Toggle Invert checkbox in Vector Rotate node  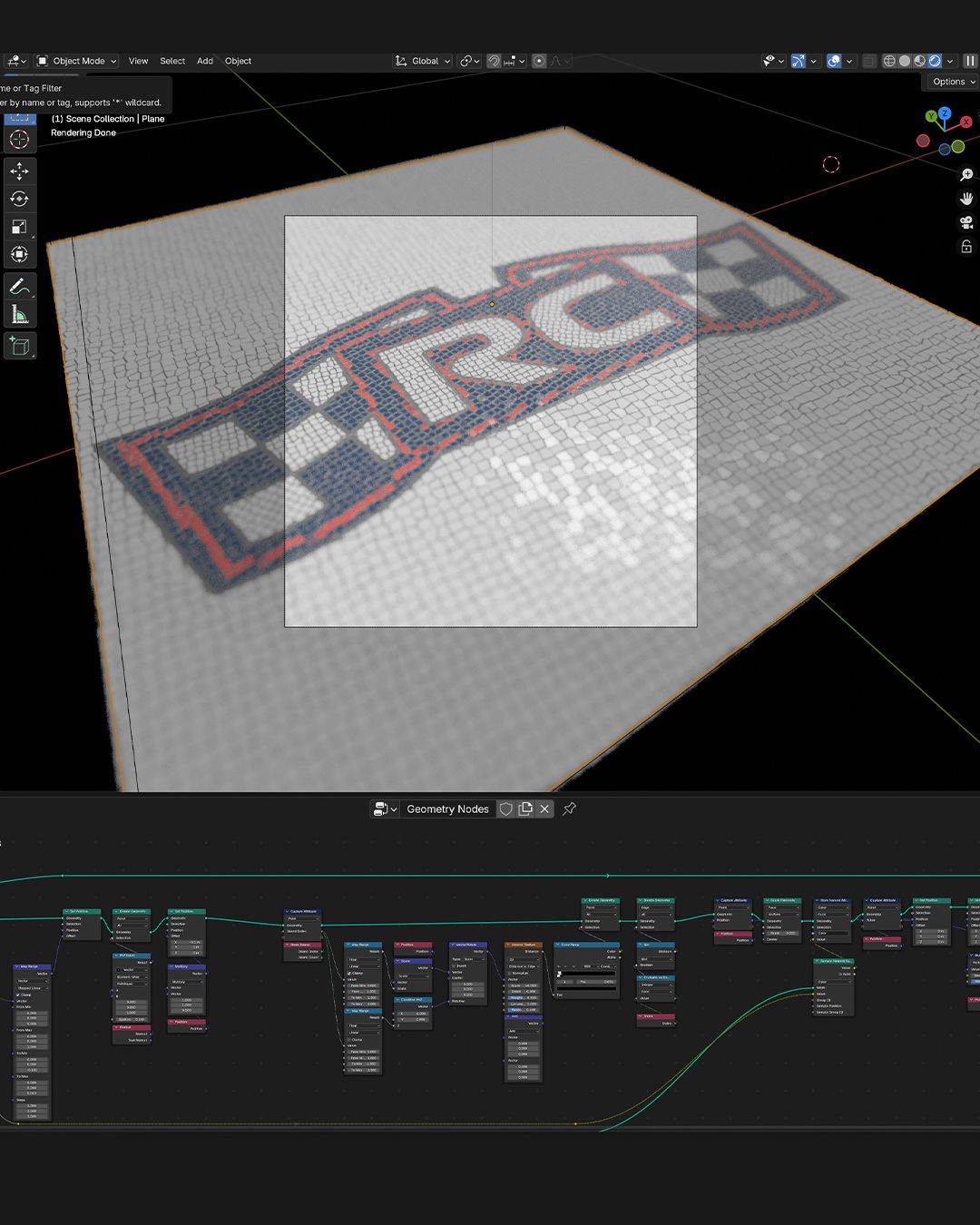(455, 965)
